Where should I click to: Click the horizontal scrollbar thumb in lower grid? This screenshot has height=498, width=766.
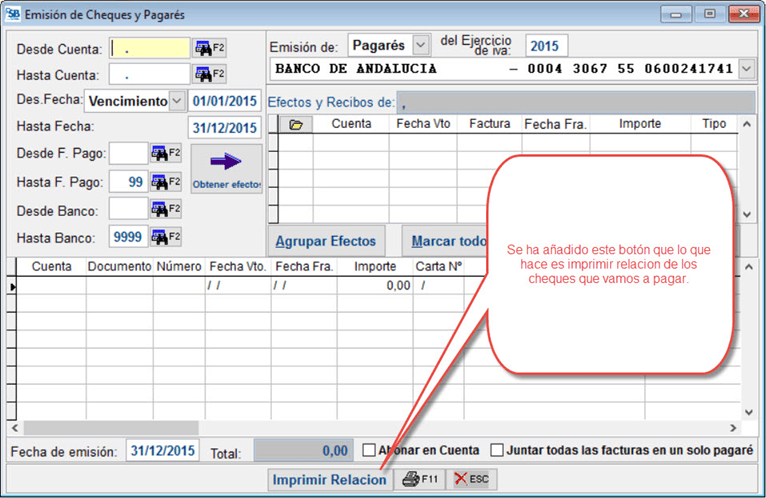111,428
